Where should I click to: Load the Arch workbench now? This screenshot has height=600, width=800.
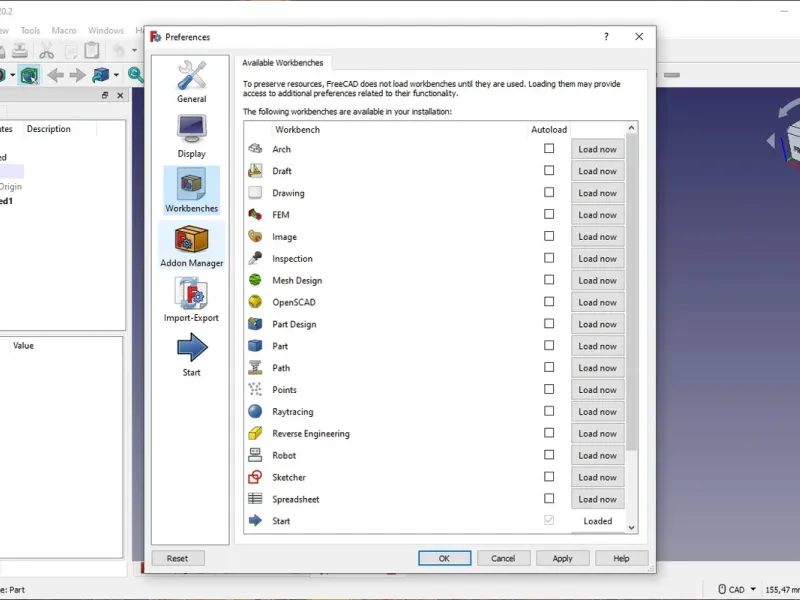click(x=597, y=149)
